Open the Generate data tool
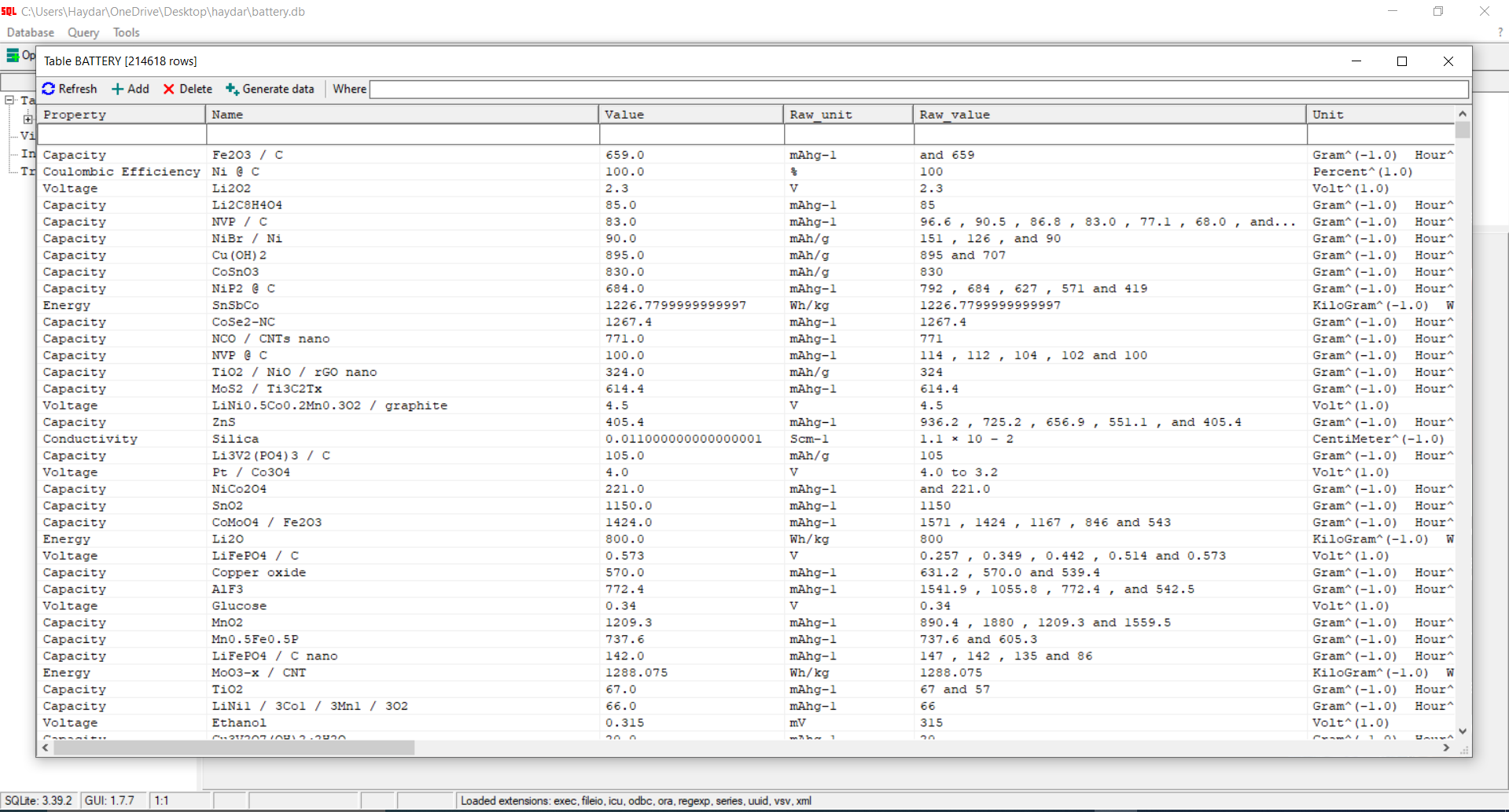Screen dimensions: 1509x812 pyautogui.click(x=270, y=89)
